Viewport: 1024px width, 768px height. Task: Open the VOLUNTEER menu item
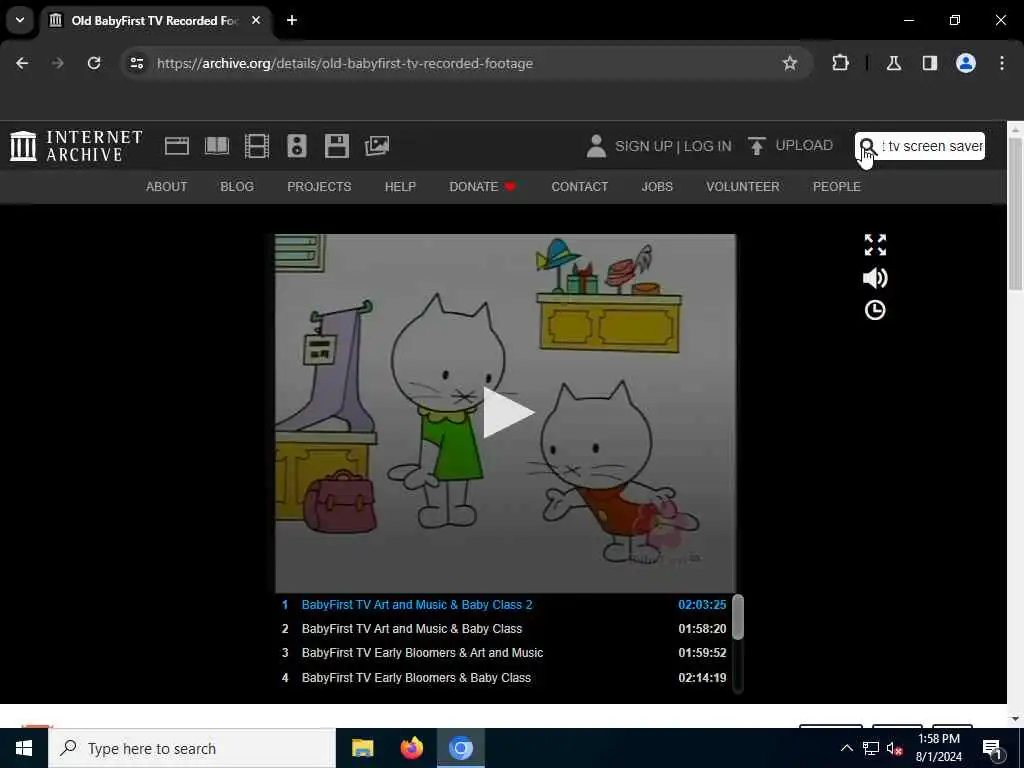click(x=743, y=187)
